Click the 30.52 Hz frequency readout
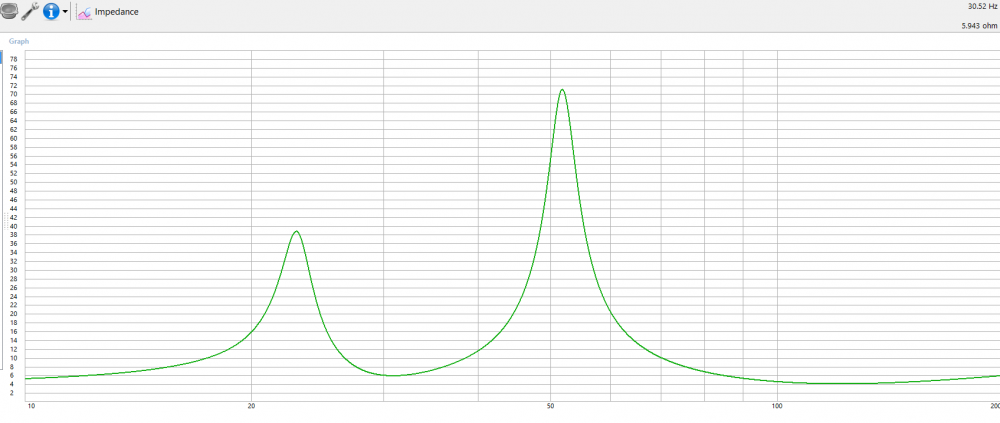1000x423 pixels. tap(982, 6)
